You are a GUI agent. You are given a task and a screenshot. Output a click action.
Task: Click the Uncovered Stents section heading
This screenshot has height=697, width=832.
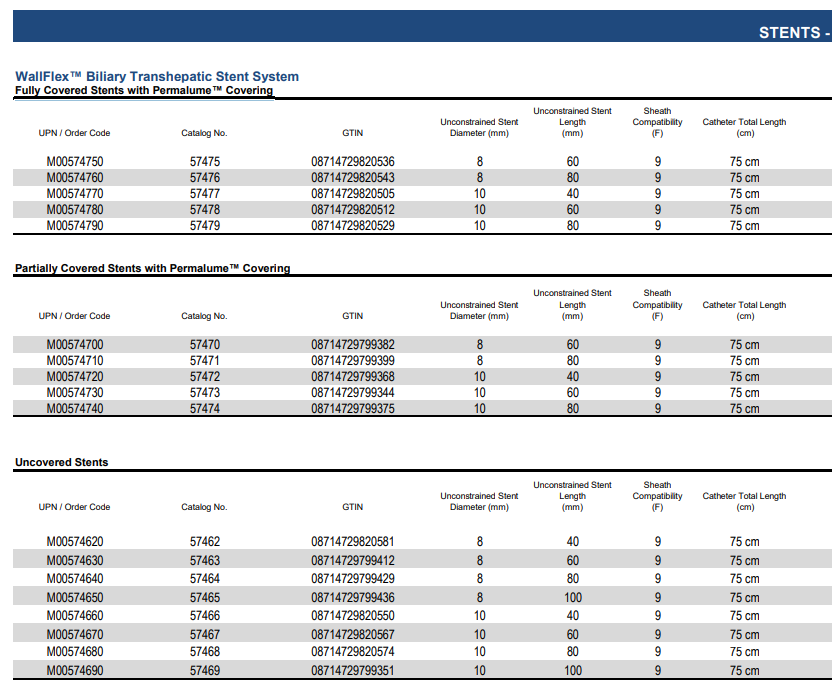(61, 462)
